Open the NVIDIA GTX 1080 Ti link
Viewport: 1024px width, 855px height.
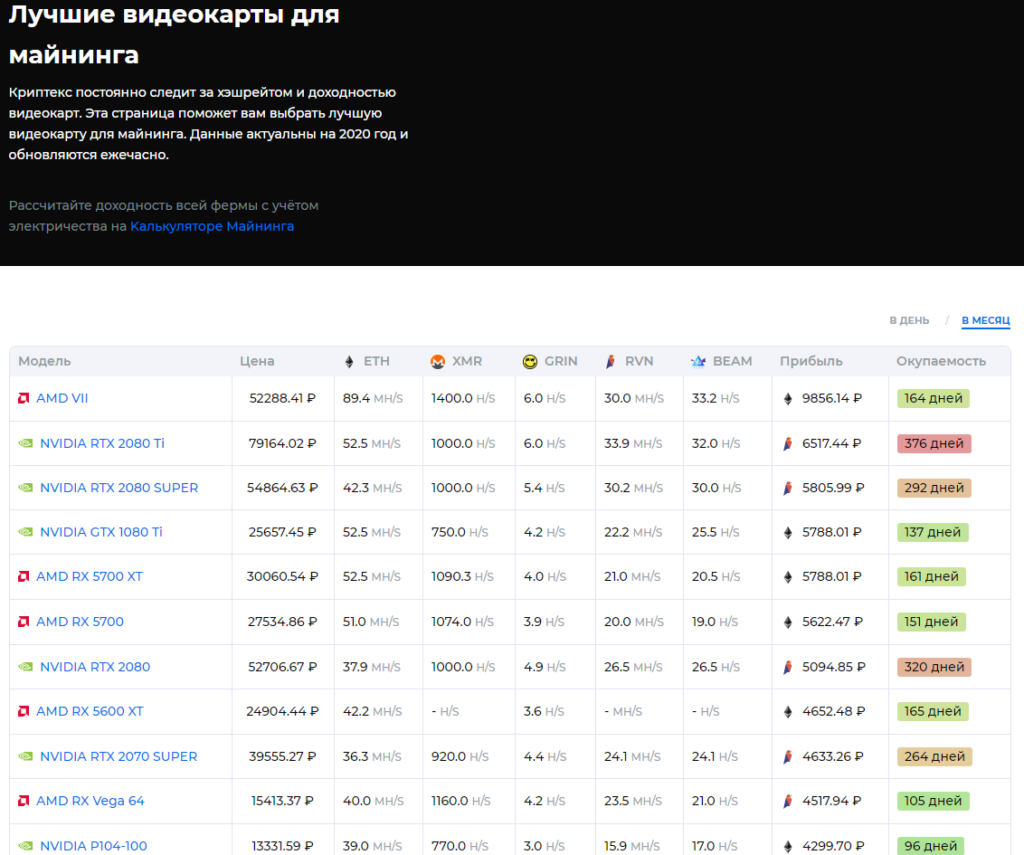(101, 532)
